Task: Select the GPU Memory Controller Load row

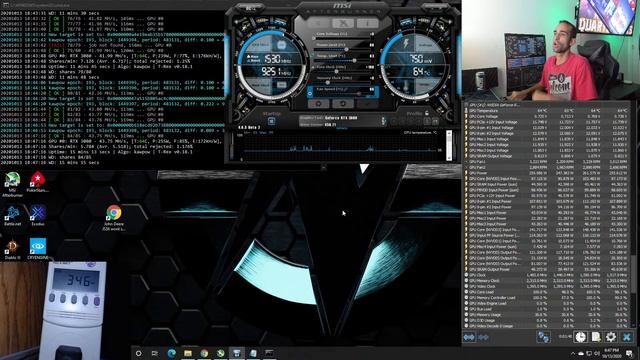Action: (x=547, y=298)
